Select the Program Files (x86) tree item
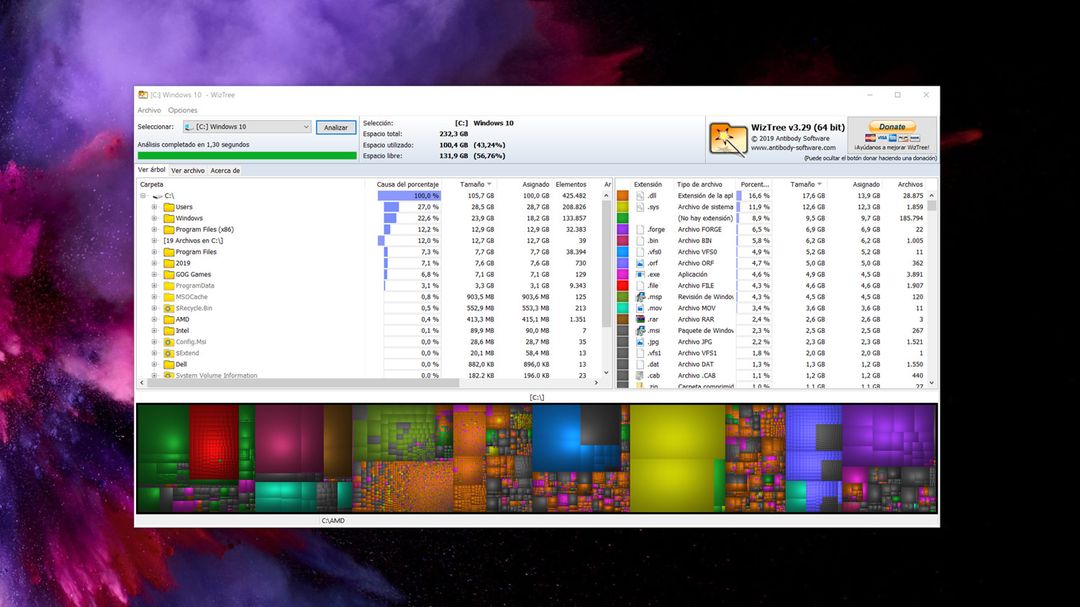1080x607 pixels. point(204,229)
